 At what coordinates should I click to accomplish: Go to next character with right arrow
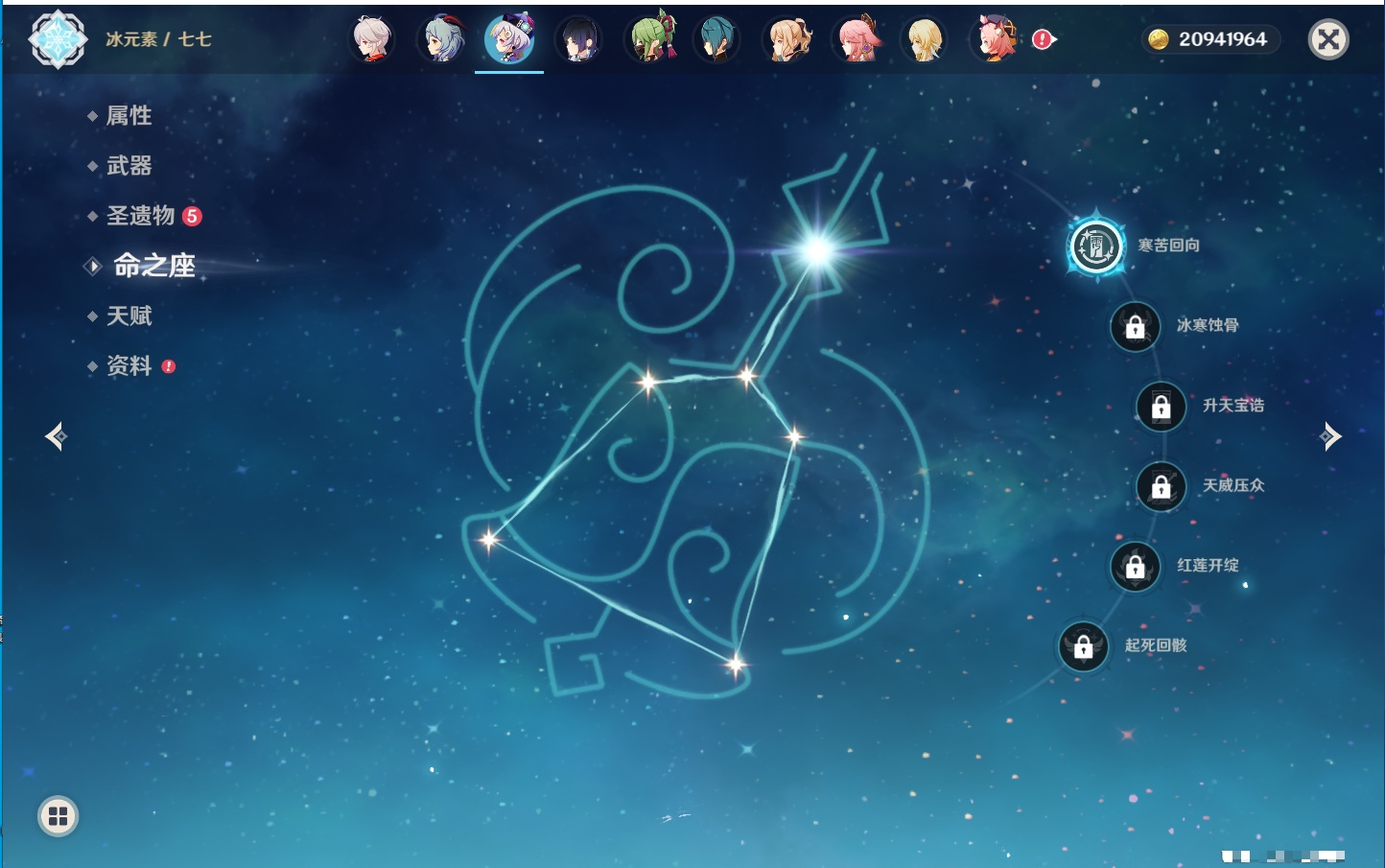[1330, 436]
